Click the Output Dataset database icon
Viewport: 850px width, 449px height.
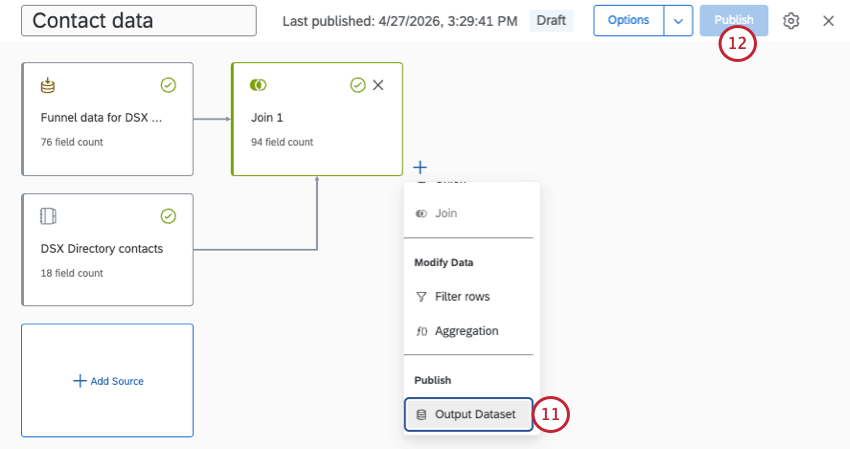pos(421,415)
